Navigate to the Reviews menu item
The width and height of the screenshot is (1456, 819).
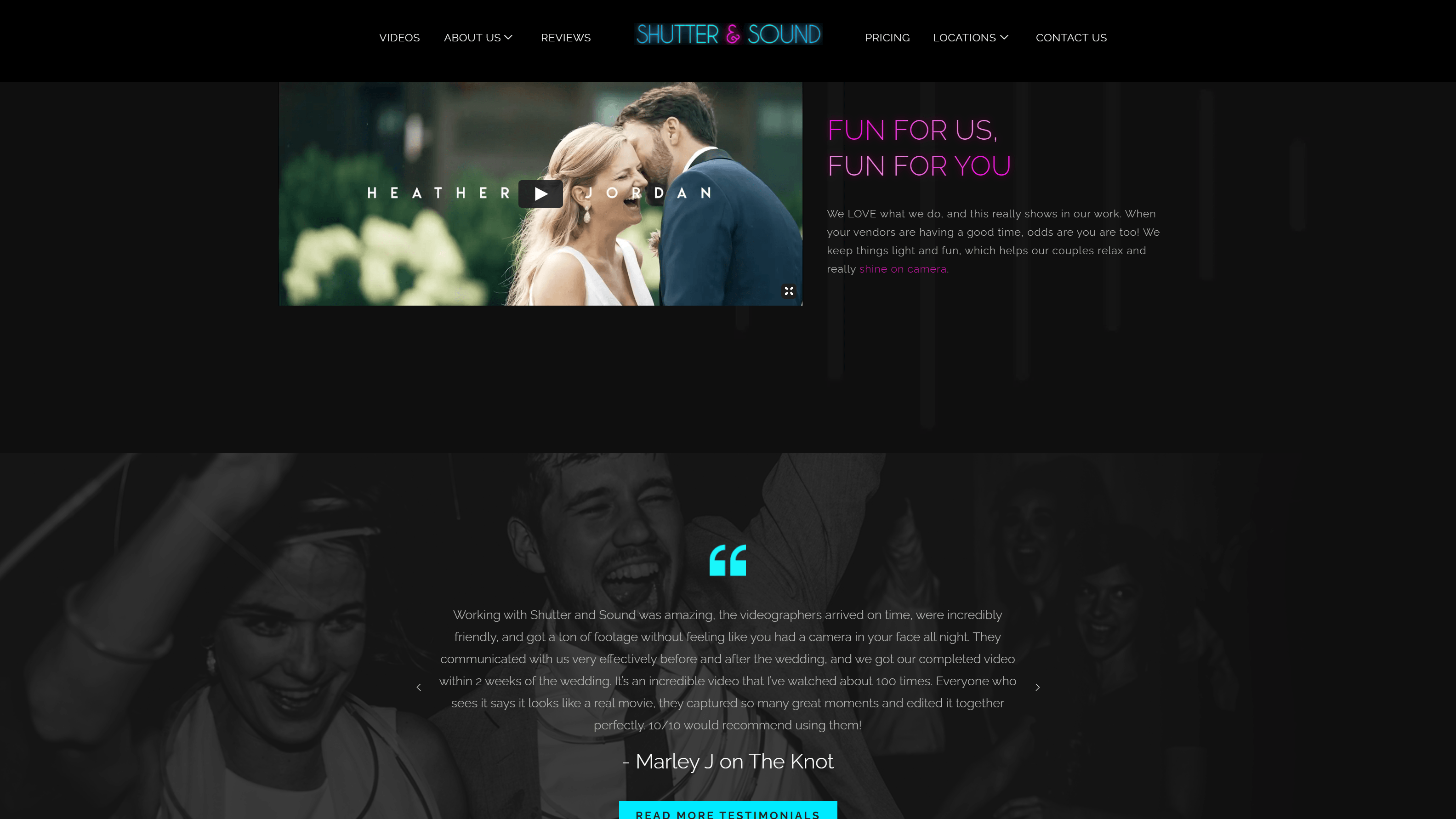(565, 37)
